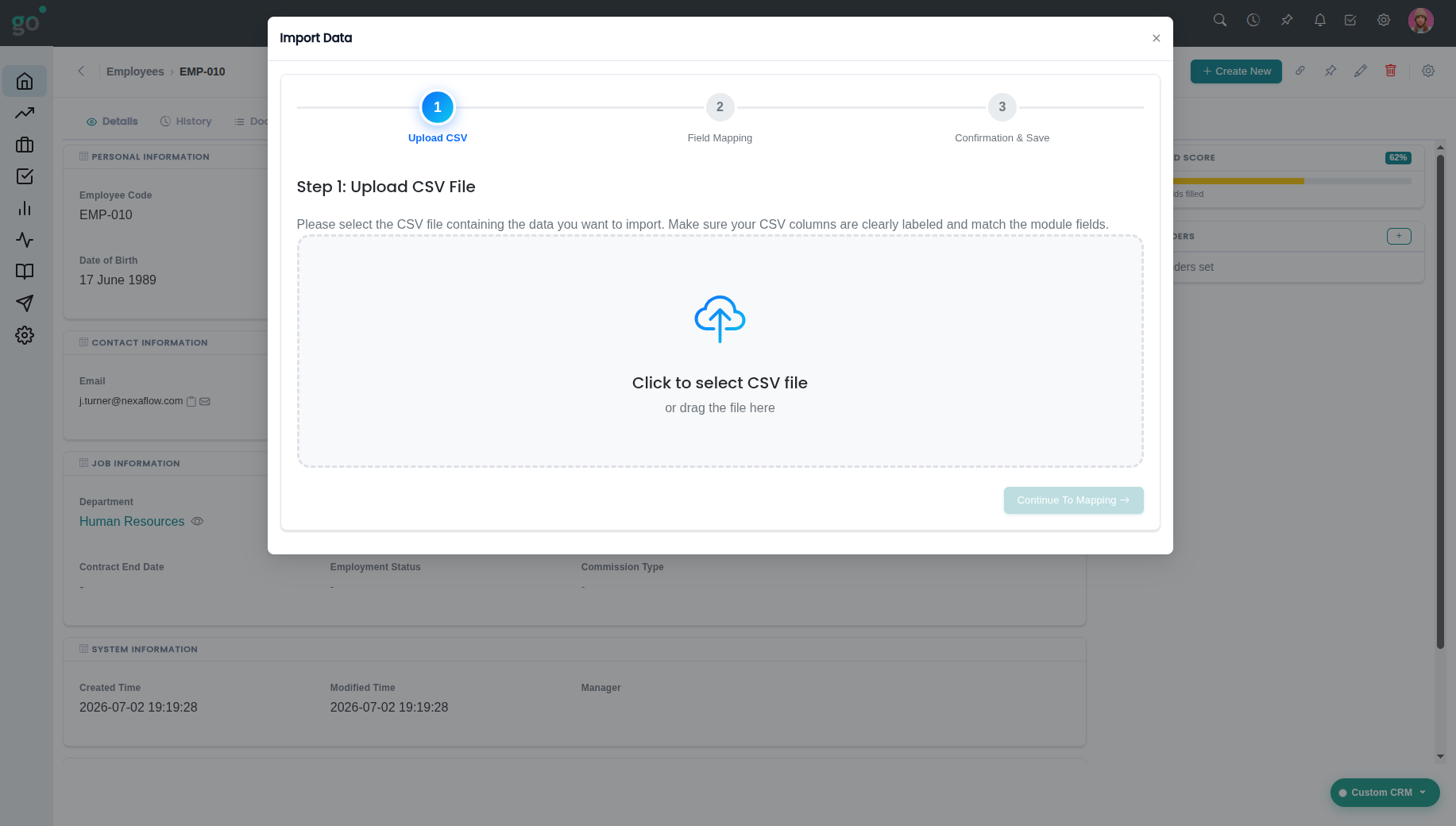
Task: Open the settings gear icon in the sidebar
Action: 25,335
